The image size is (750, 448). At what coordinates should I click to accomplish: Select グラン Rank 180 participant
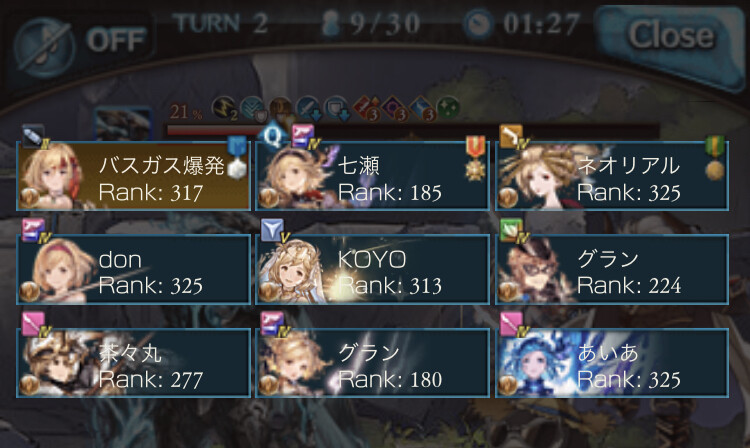tap(372, 362)
